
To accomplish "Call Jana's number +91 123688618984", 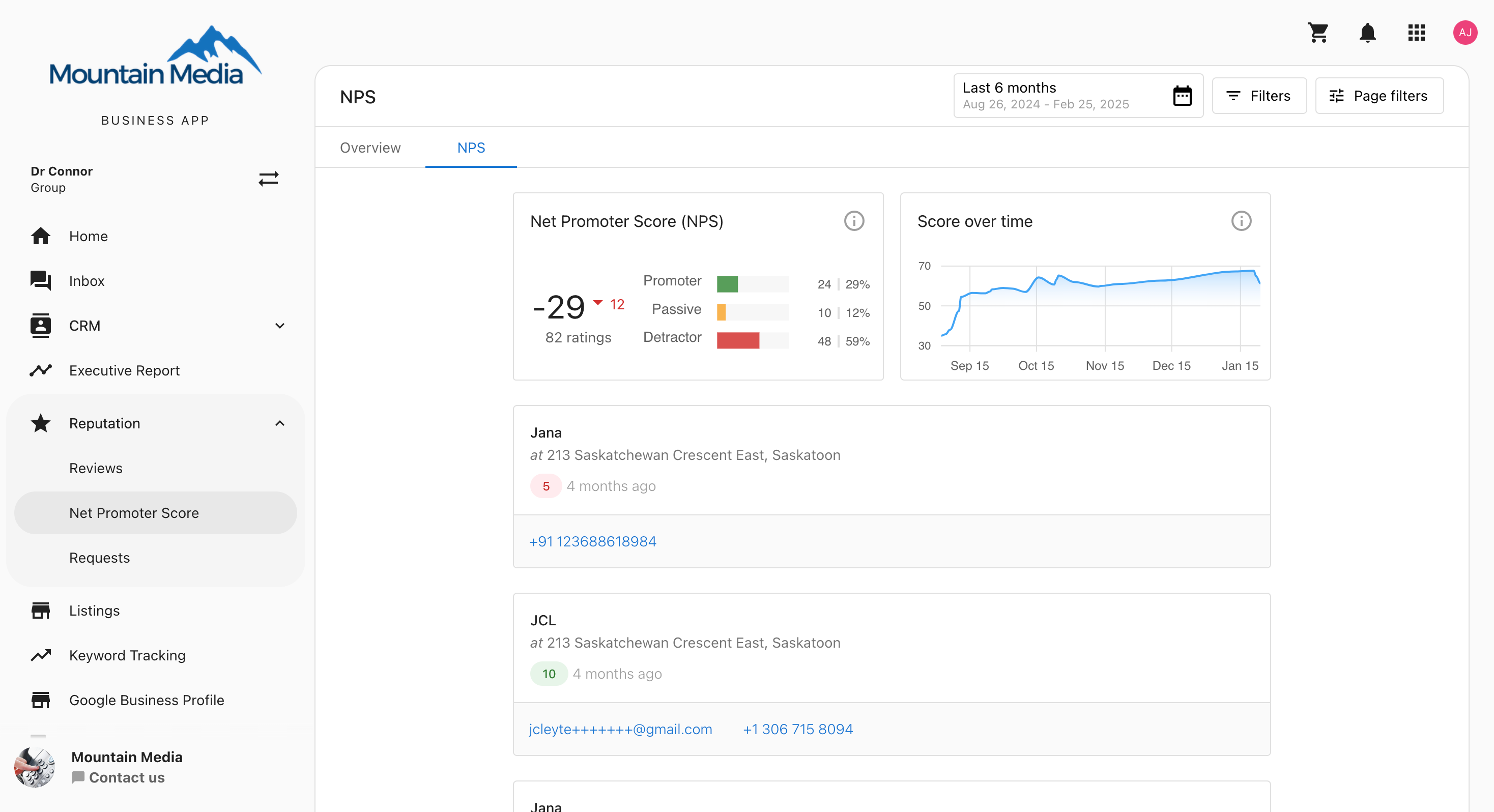I will (x=592, y=541).
